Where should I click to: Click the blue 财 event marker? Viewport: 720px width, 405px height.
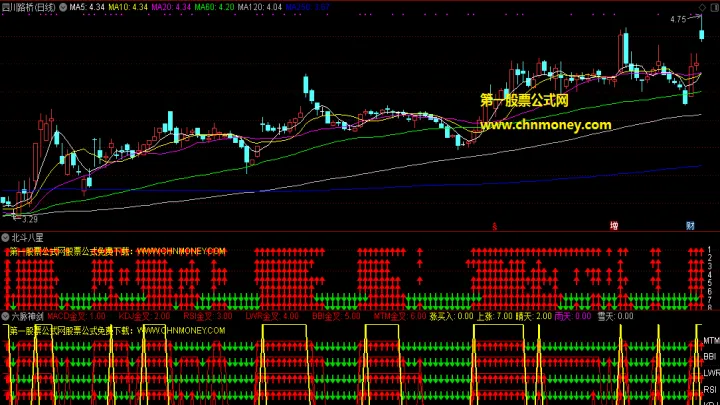(689, 226)
